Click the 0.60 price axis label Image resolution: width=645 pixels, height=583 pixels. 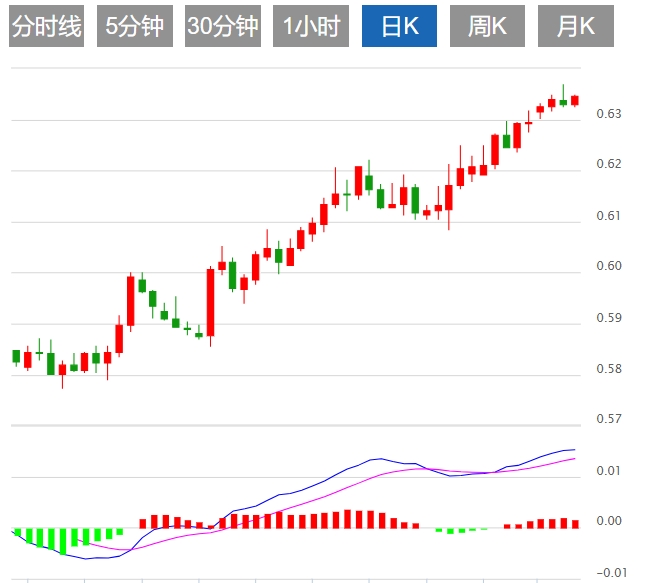click(x=608, y=266)
